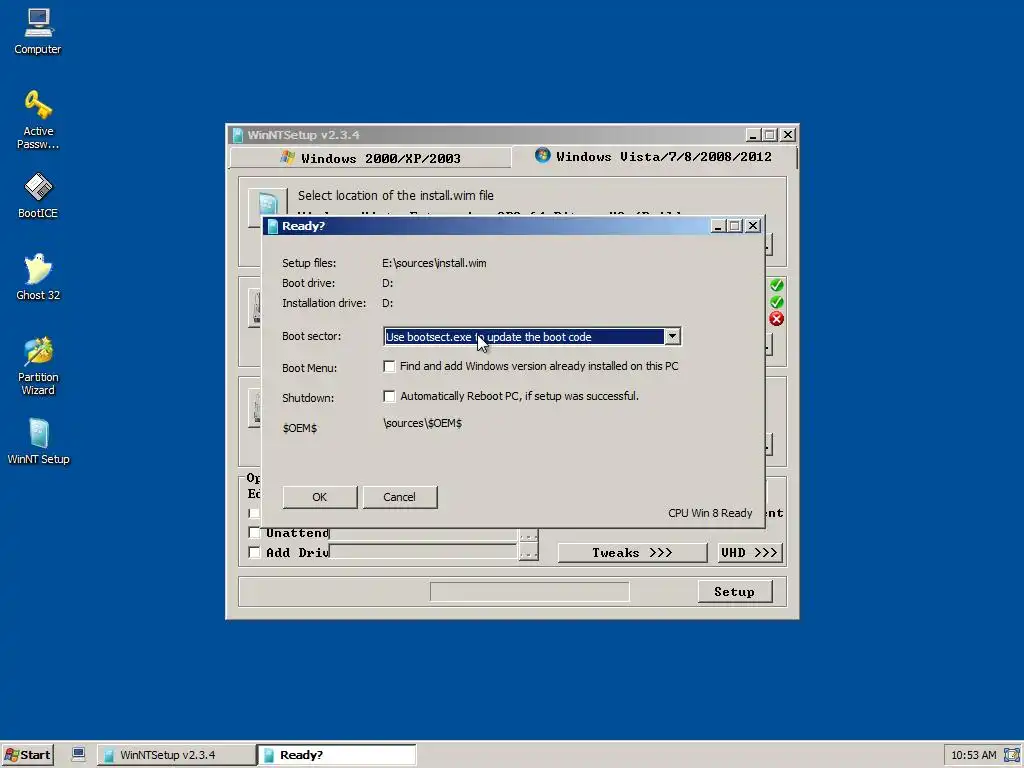Screen dimensions: 1024x768
Task: Switch to Windows 2000/XP/2003 tab
Action: pos(370,158)
